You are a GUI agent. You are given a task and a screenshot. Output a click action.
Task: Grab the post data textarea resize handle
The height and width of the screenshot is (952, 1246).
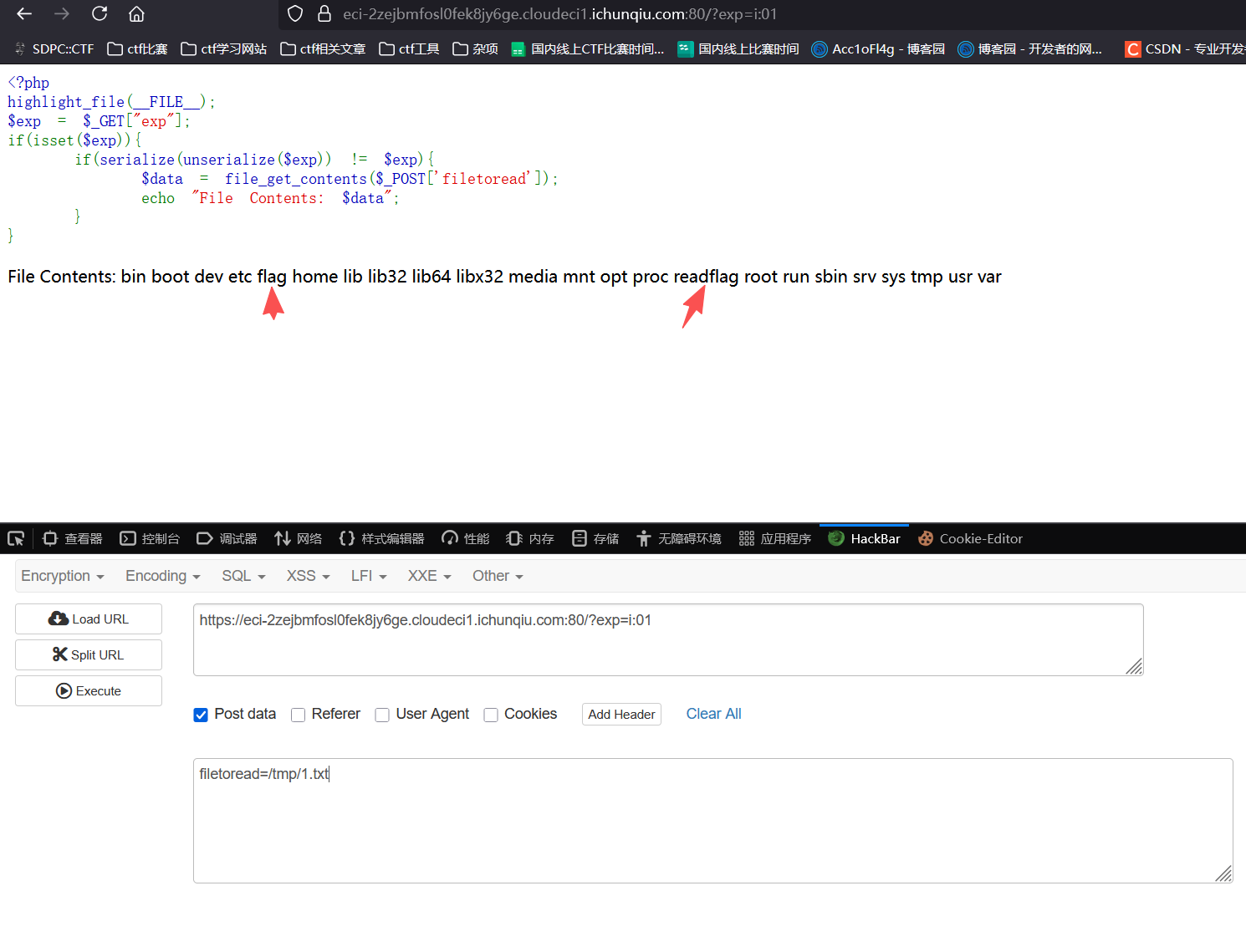[x=1223, y=873]
